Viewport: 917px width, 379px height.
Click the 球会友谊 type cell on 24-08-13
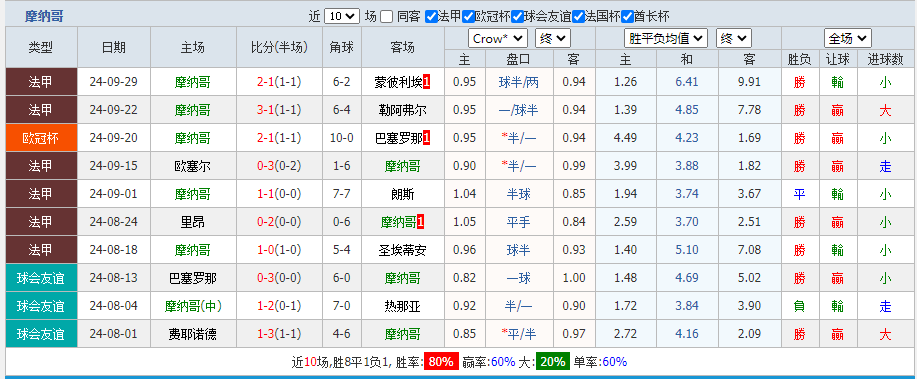pos(41,277)
